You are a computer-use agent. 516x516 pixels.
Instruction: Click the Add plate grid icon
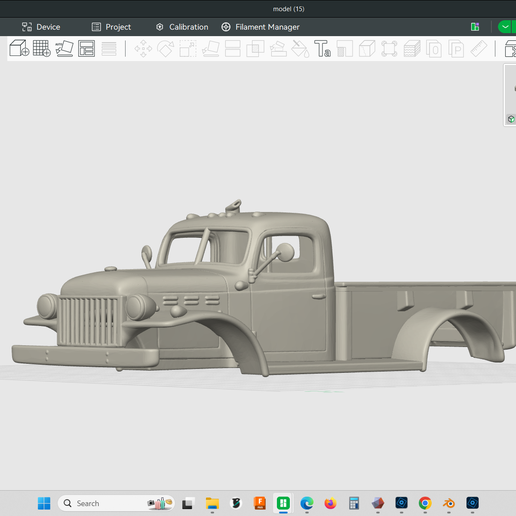click(42, 49)
